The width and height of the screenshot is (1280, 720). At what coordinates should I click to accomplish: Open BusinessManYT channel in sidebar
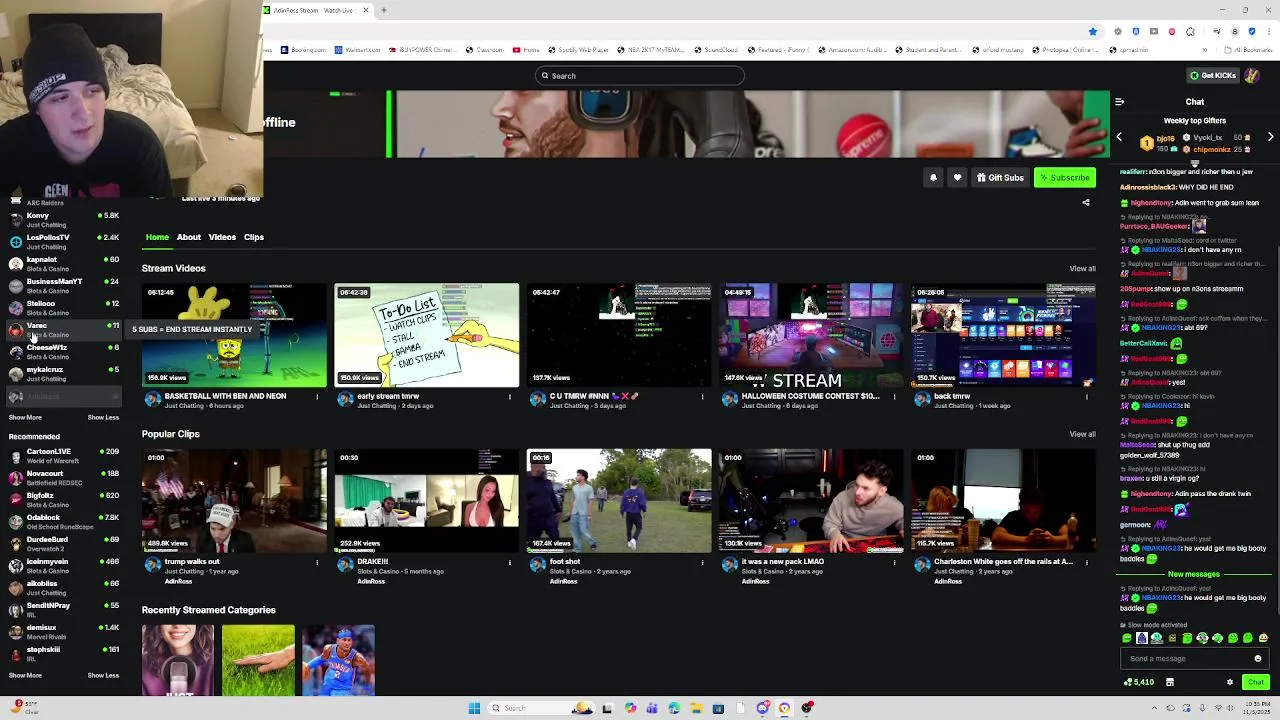62,286
